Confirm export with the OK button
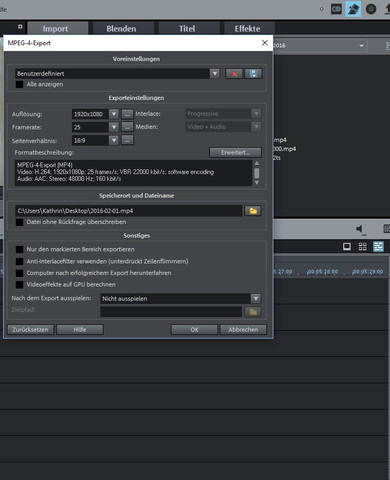This screenshot has height=480, width=390. [194, 329]
